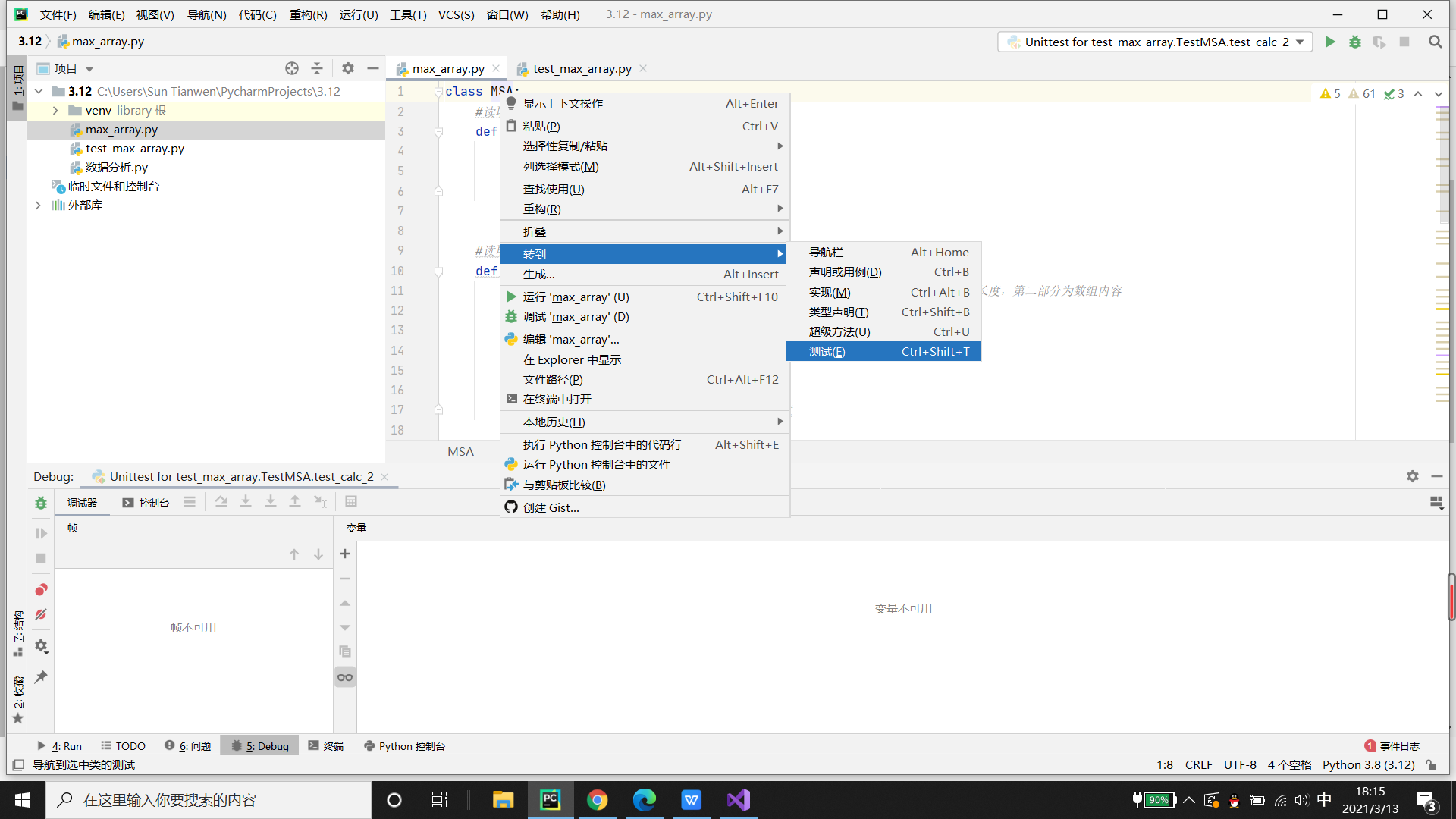Open project panel settings gear
This screenshot has height=819, width=1456.
(348, 68)
